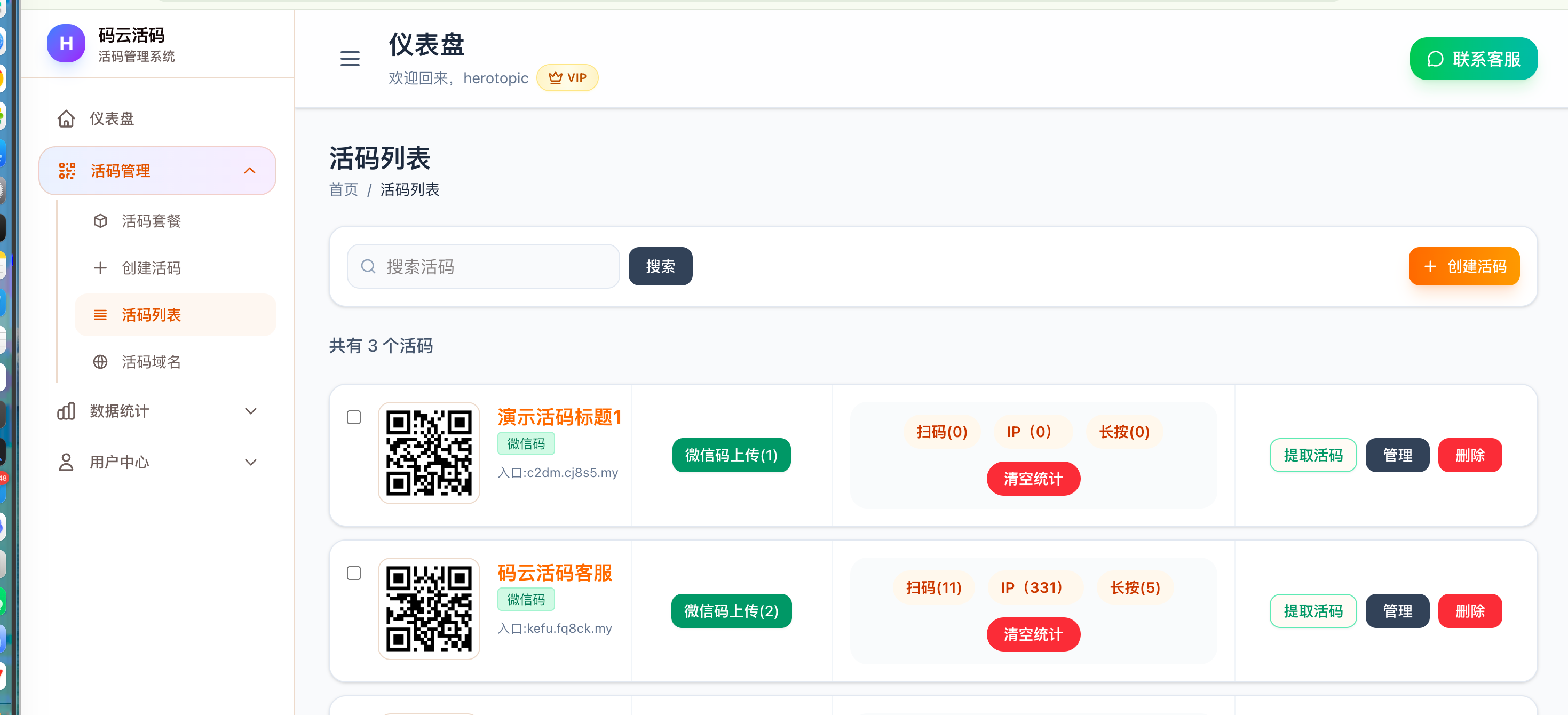The height and width of the screenshot is (715, 1568).
Task: Click the box icon beside 活码套餐
Action: tap(100, 221)
